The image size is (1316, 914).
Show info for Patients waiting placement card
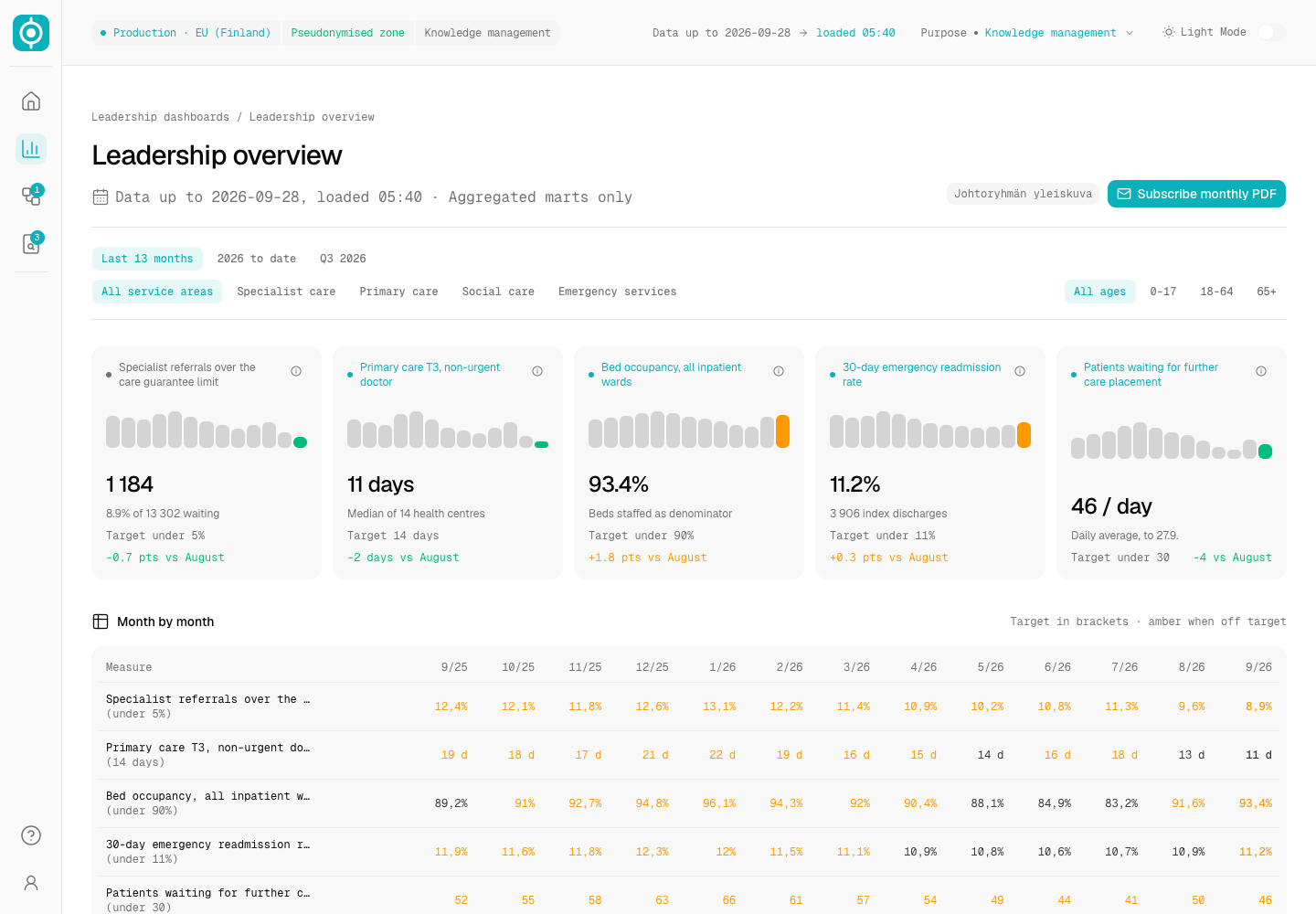tap(1261, 371)
